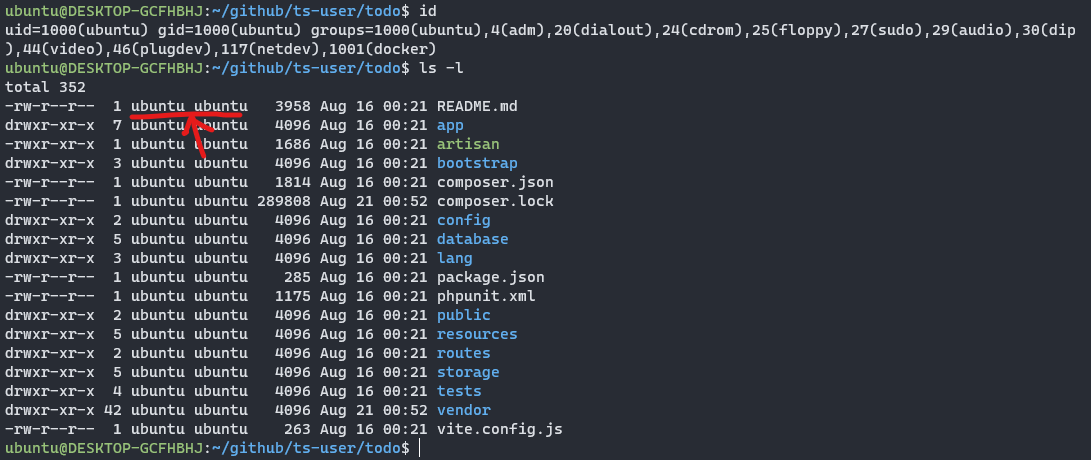Select the tests directory name

[x=459, y=391]
